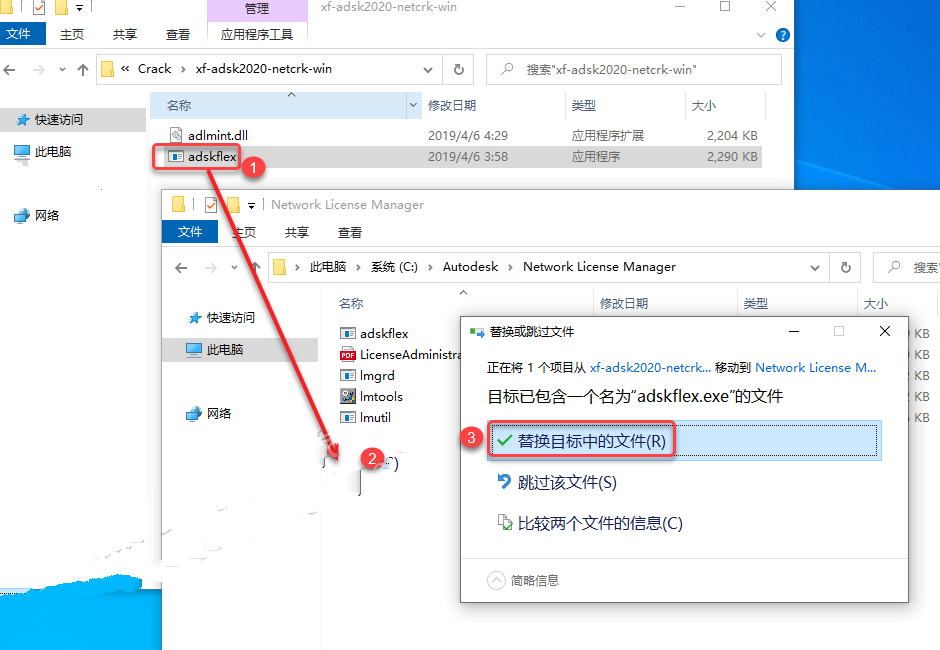
Task: Select the lmutil application icon
Action: 348,417
